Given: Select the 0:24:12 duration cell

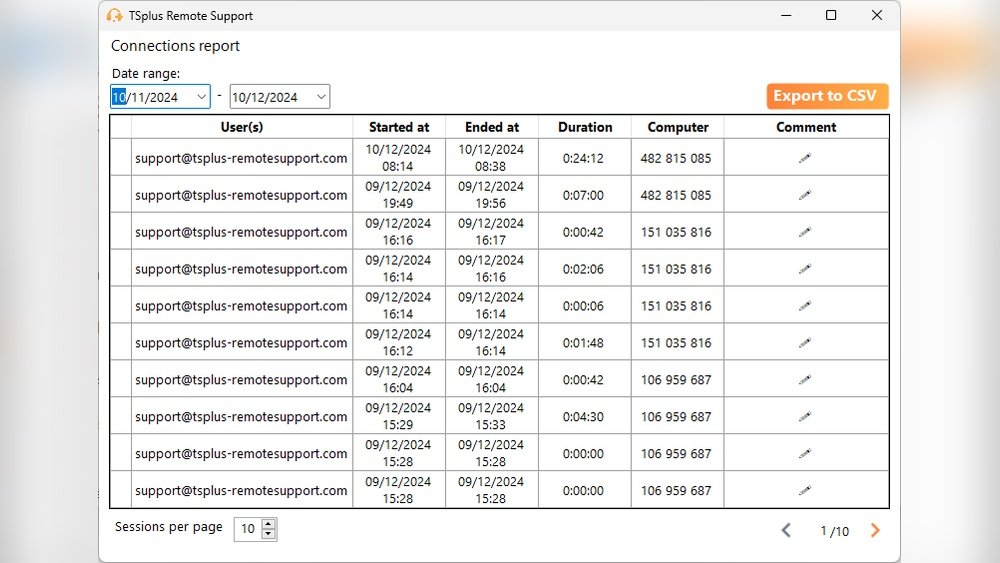Looking at the screenshot, I should [x=584, y=158].
